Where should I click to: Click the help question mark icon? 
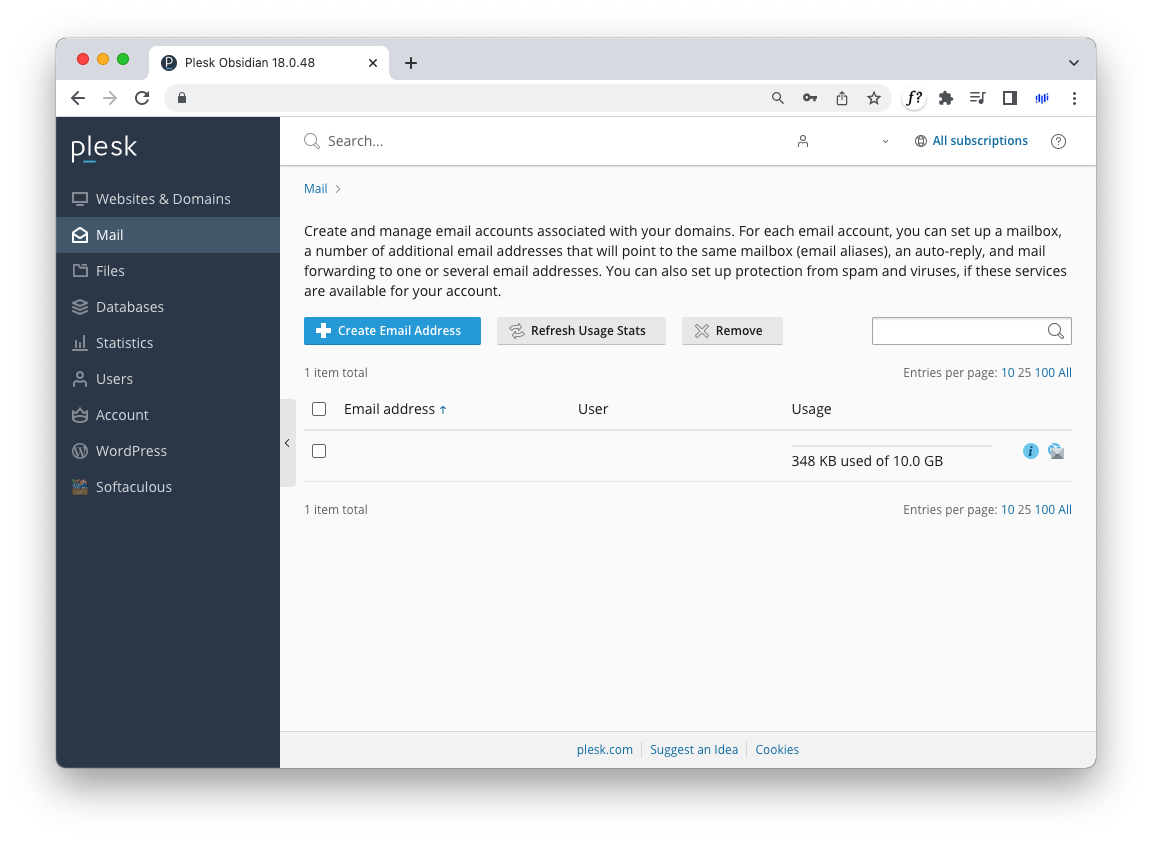pos(1058,142)
